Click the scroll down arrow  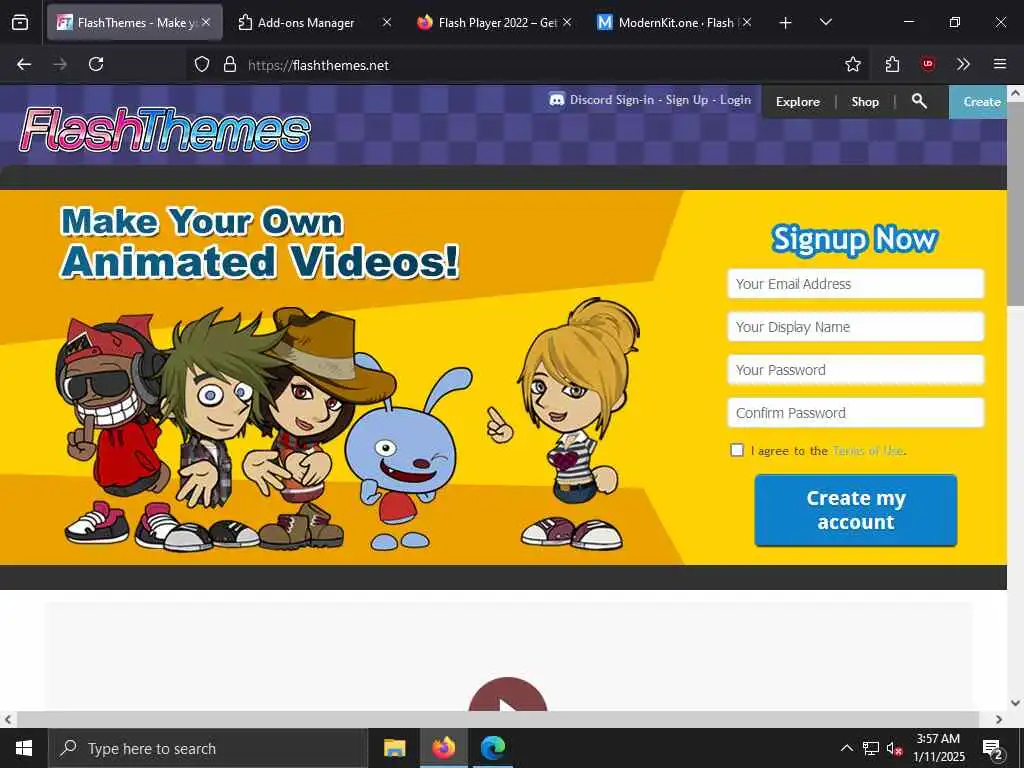1015,703
